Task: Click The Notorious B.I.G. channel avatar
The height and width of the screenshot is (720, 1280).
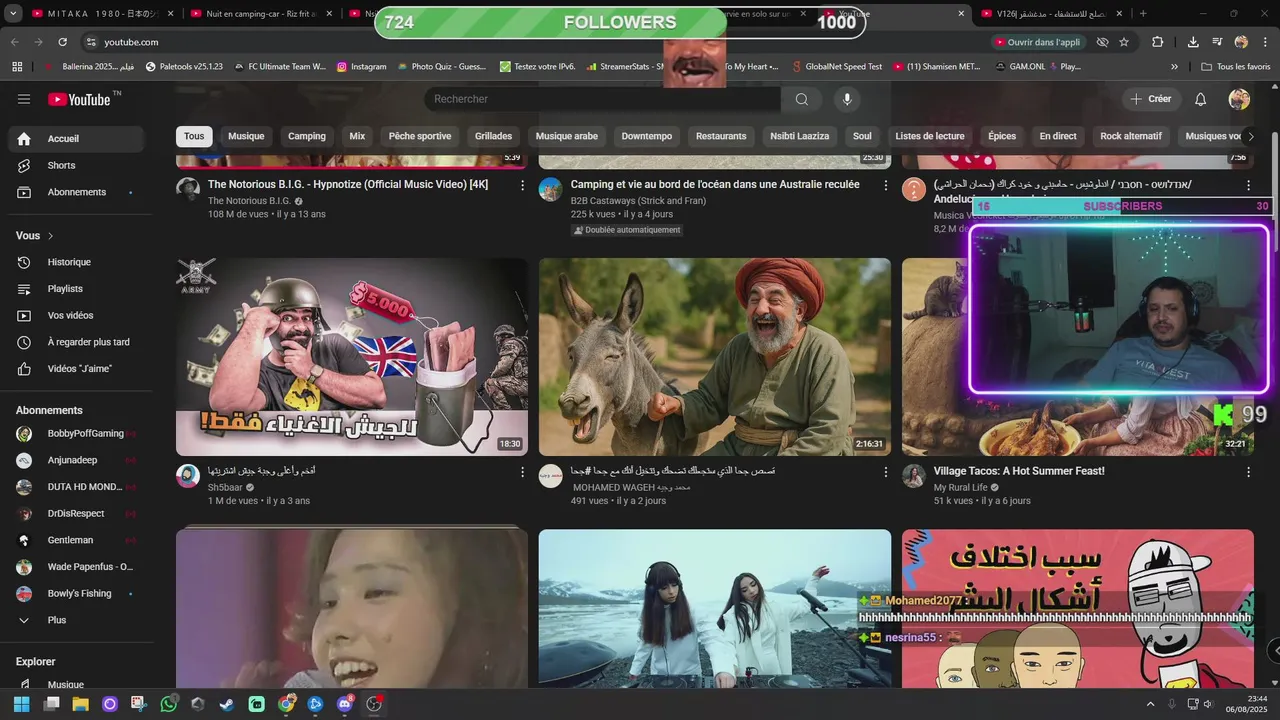Action: point(188,189)
